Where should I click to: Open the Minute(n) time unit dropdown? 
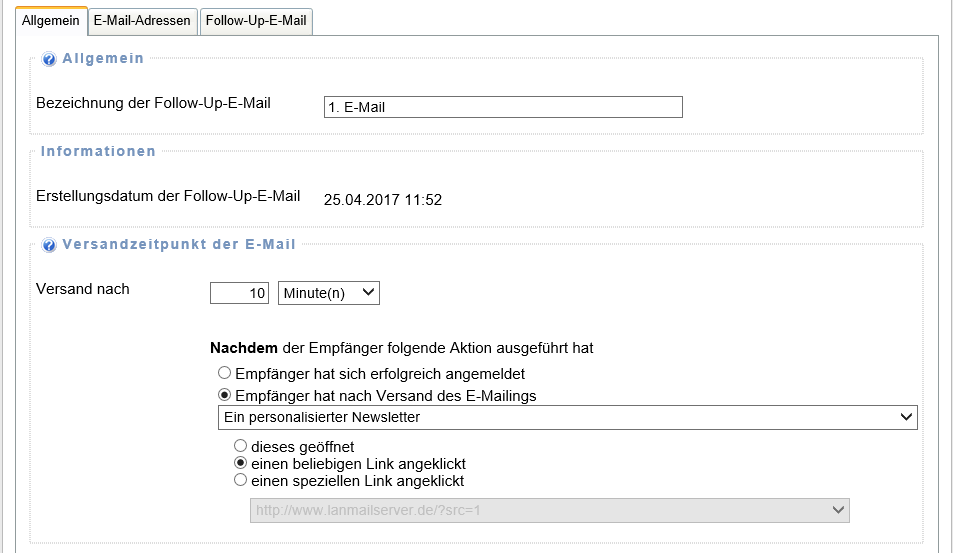pyautogui.click(x=328, y=293)
